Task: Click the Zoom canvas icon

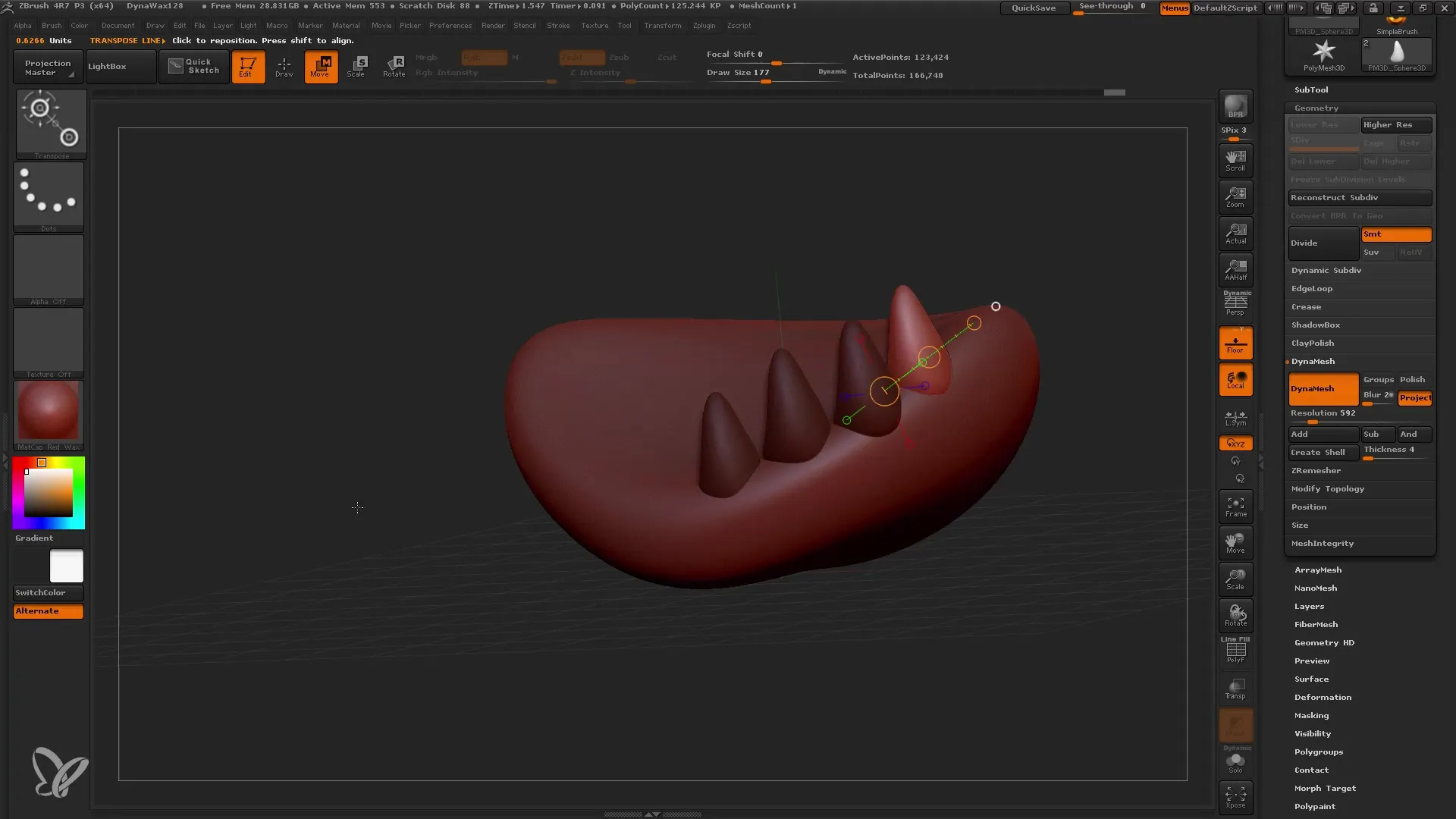Action: point(1235,196)
